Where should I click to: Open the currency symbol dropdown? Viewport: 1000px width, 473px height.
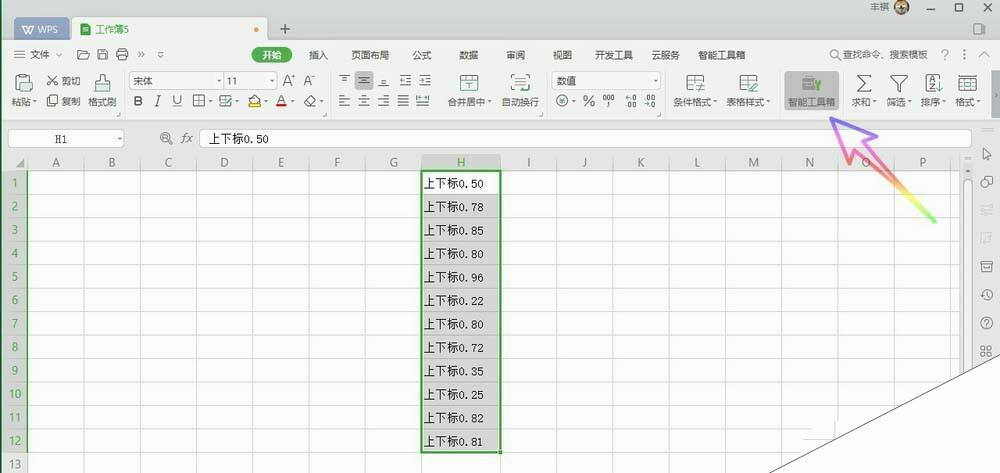(x=573, y=101)
